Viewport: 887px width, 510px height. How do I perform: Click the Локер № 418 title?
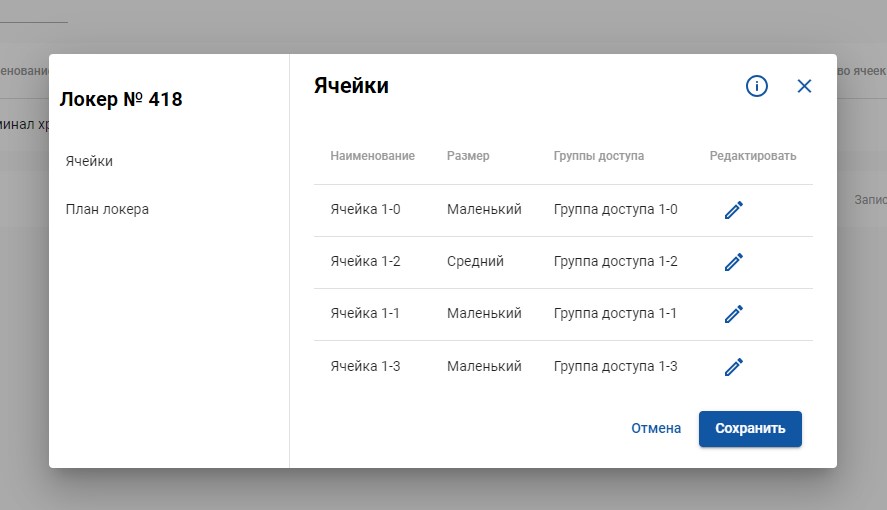pyautogui.click(x=121, y=99)
